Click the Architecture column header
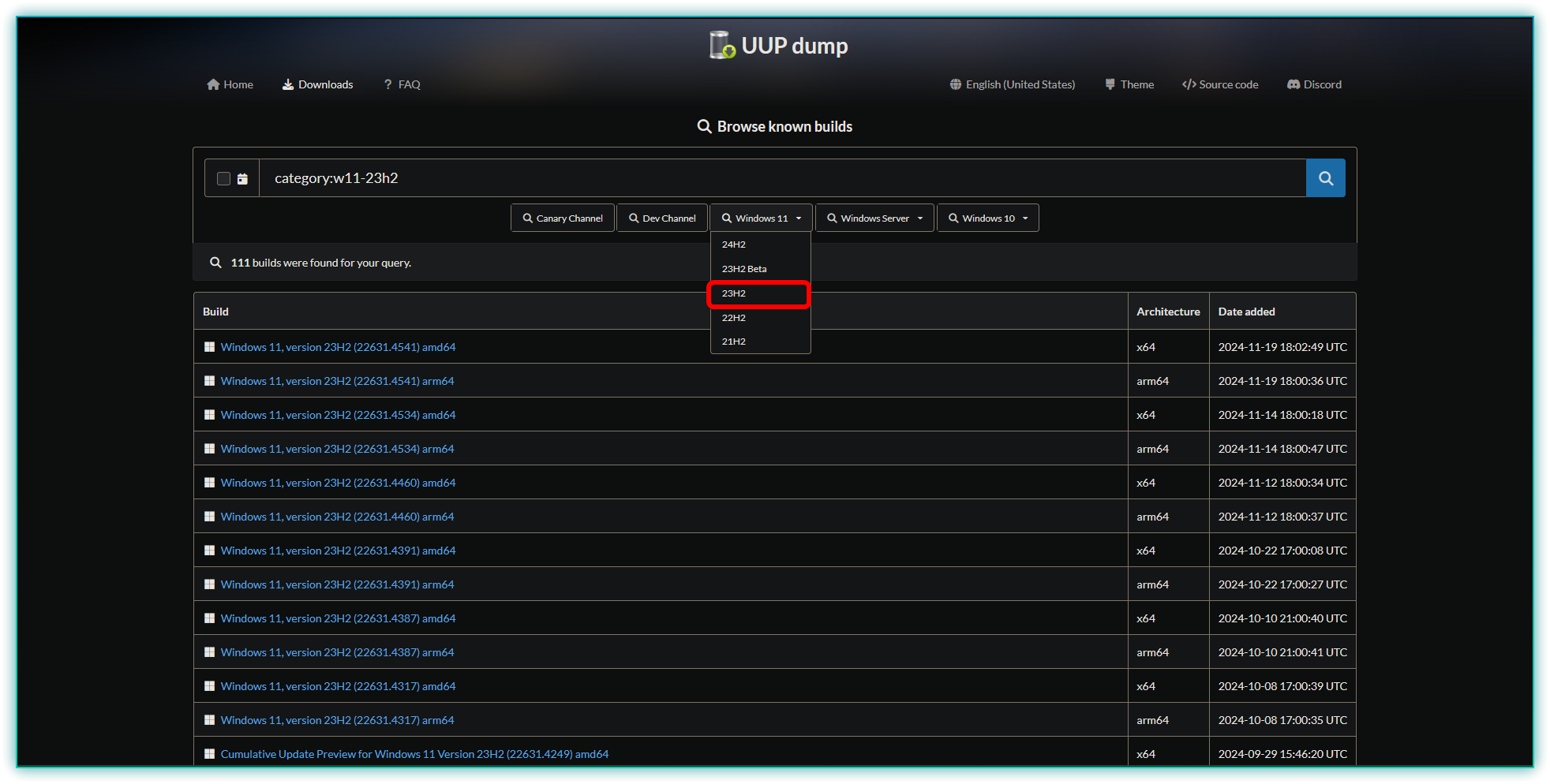The image size is (1550, 784). [x=1168, y=312]
